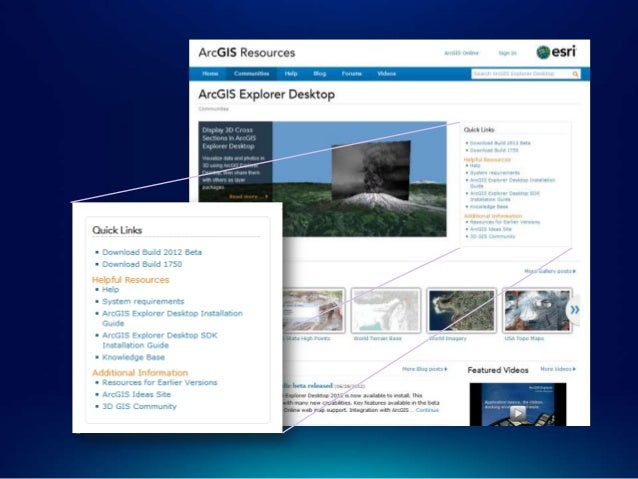
Task: Open the beta released blog title
Action: [x=308, y=385]
